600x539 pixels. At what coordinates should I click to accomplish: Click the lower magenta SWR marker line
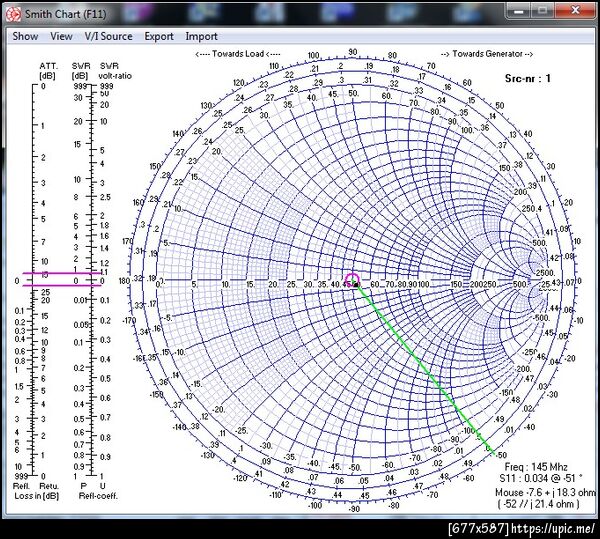pyautogui.click(x=62, y=285)
